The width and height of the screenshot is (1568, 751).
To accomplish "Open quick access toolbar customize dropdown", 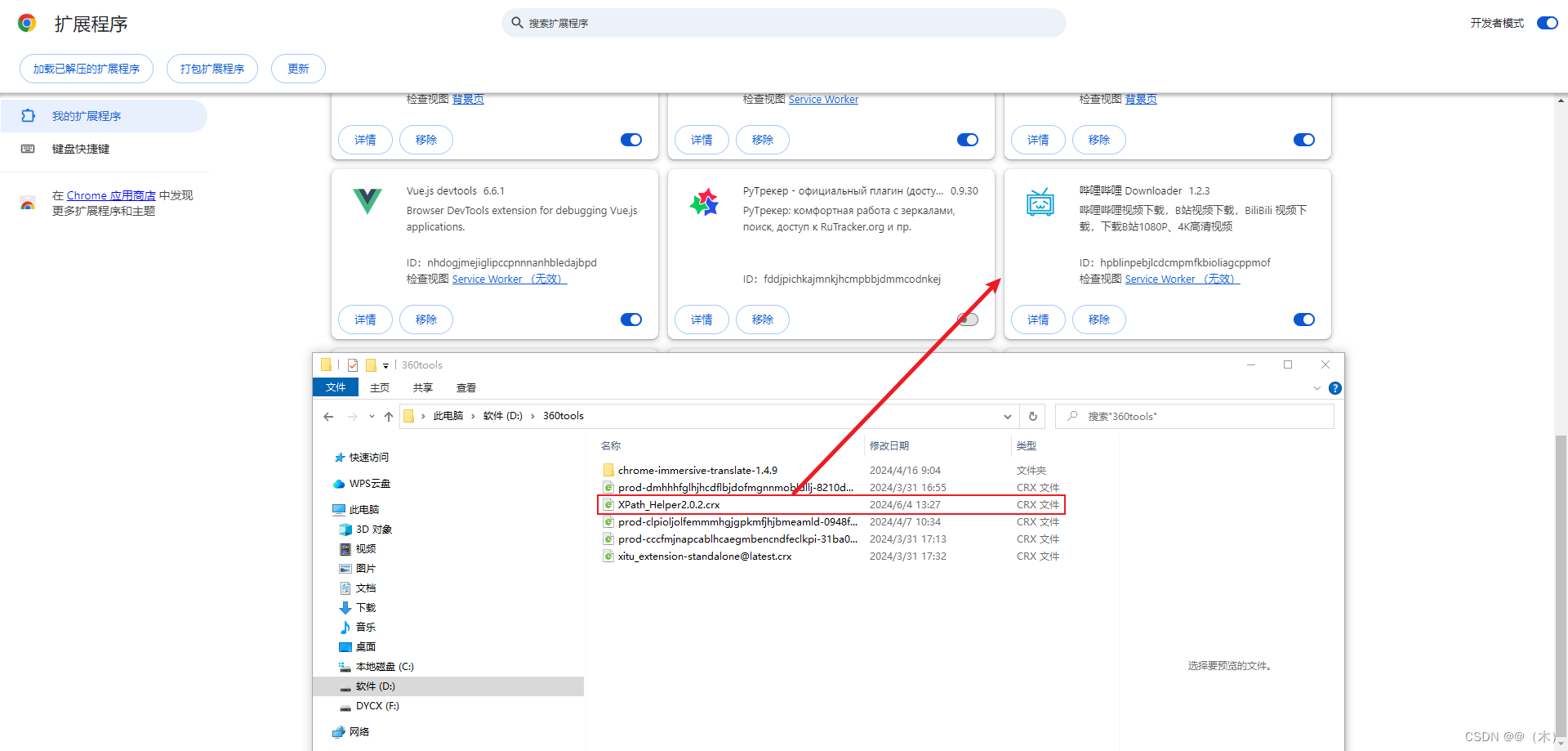I will tap(386, 366).
